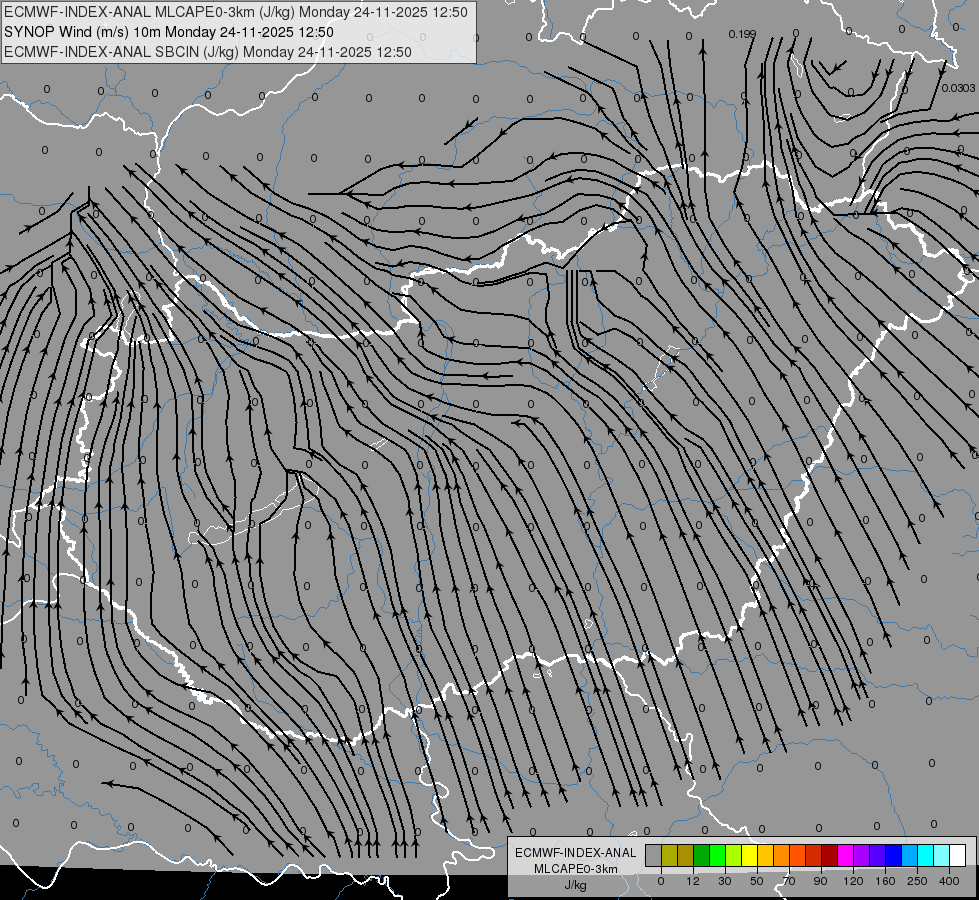Viewport: 979px width, 900px height.
Task: Click the legend tick label 160
Action: [x=885, y=881]
